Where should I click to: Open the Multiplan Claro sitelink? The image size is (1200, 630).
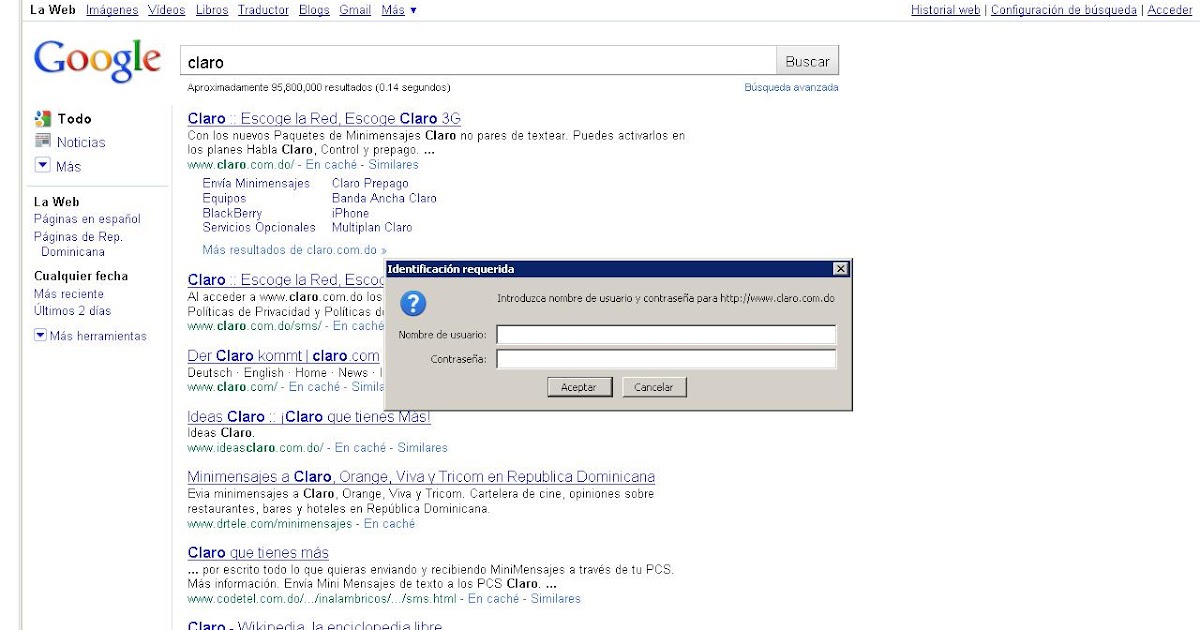click(x=372, y=227)
